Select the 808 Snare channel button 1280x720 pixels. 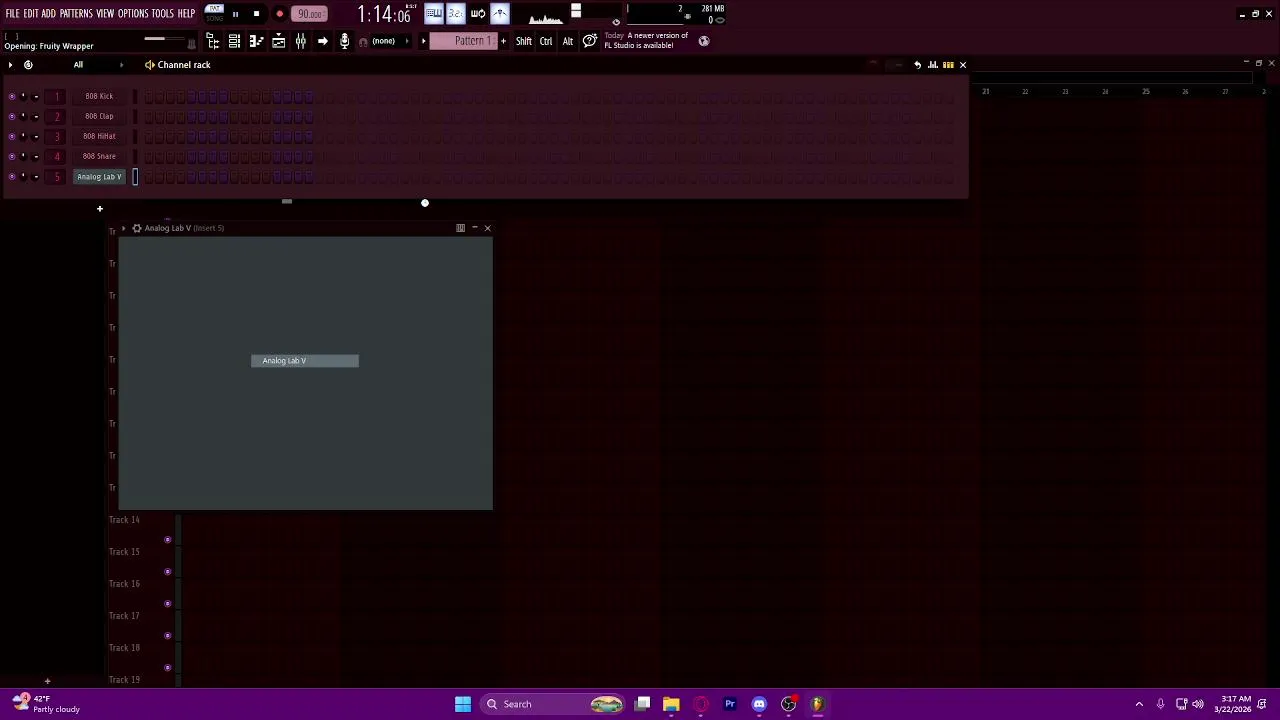pyautogui.click(x=99, y=156)
